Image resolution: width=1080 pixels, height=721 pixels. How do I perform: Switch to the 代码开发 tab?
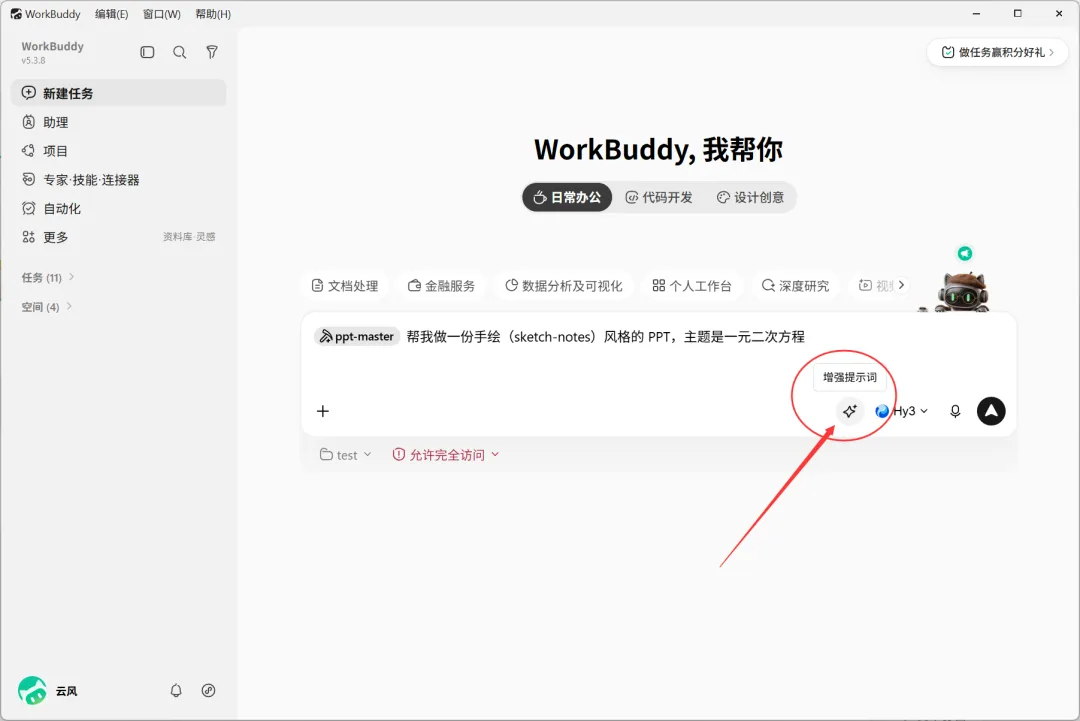coord(658,198)
